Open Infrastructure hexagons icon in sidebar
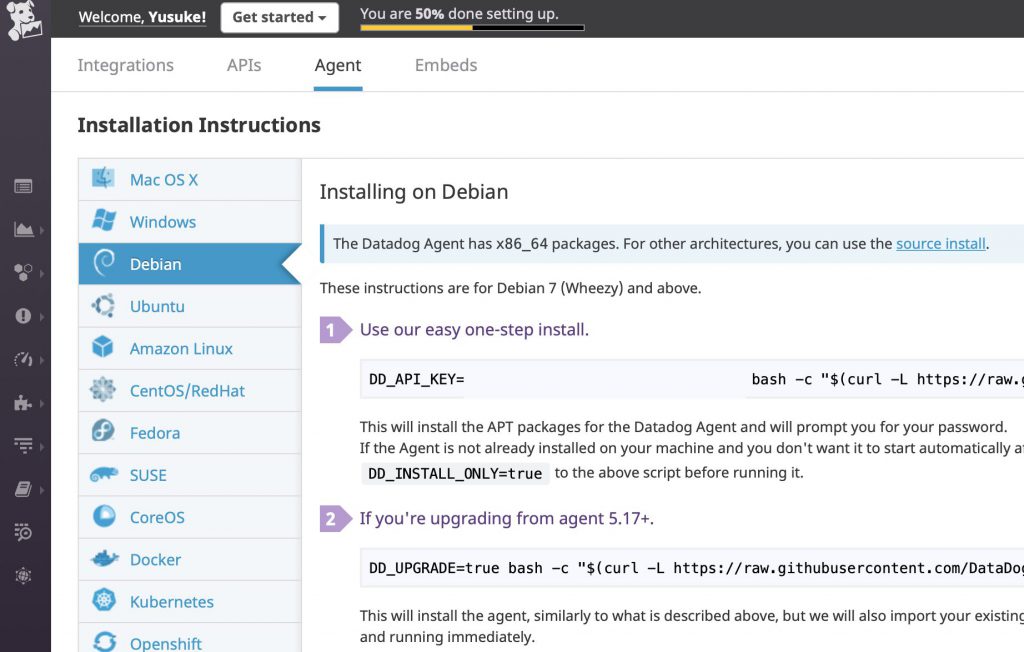This screenshot has width=1024, height=652. point(23,272)
